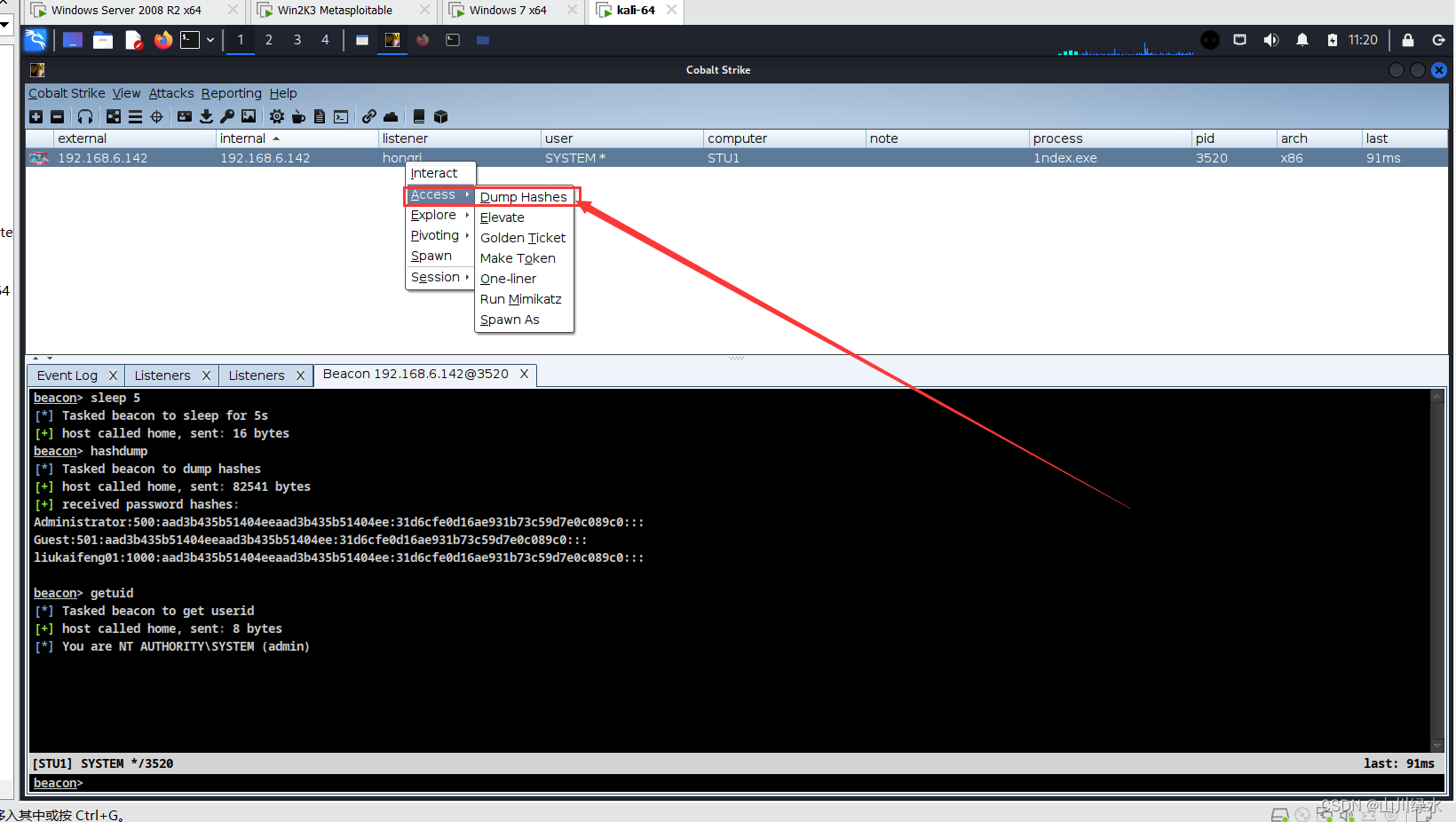1456x822 pixels.
Task: Open the Help menu
Action: point(283,93)
